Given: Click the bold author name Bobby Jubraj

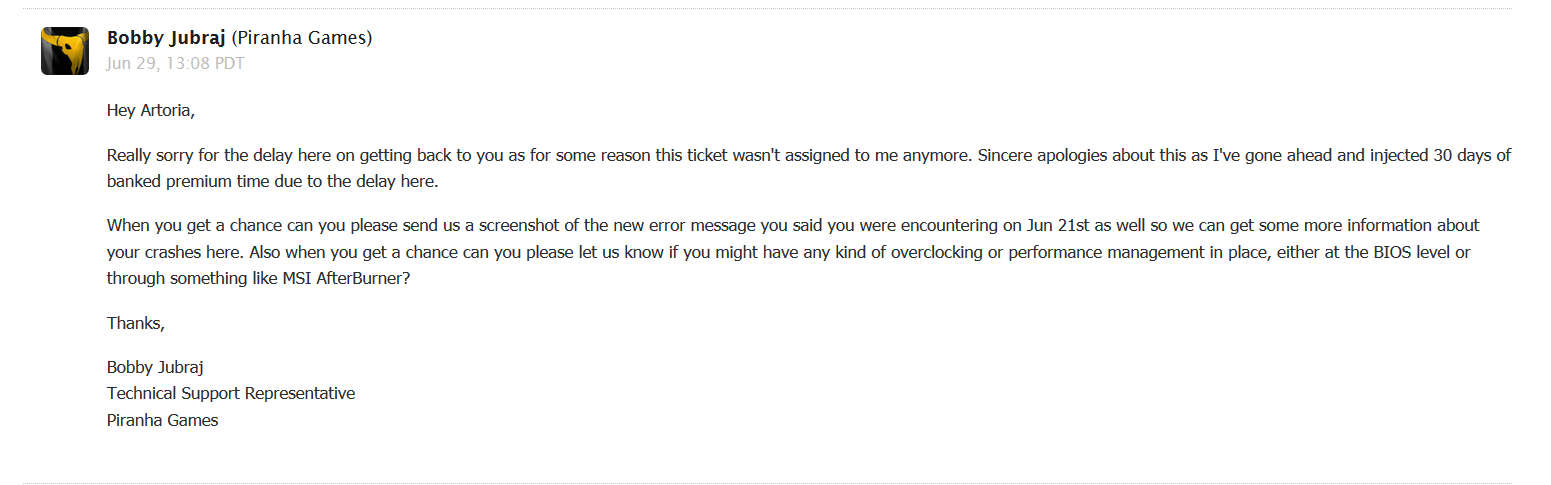Looking at the screenshot, I should [166, 38].
